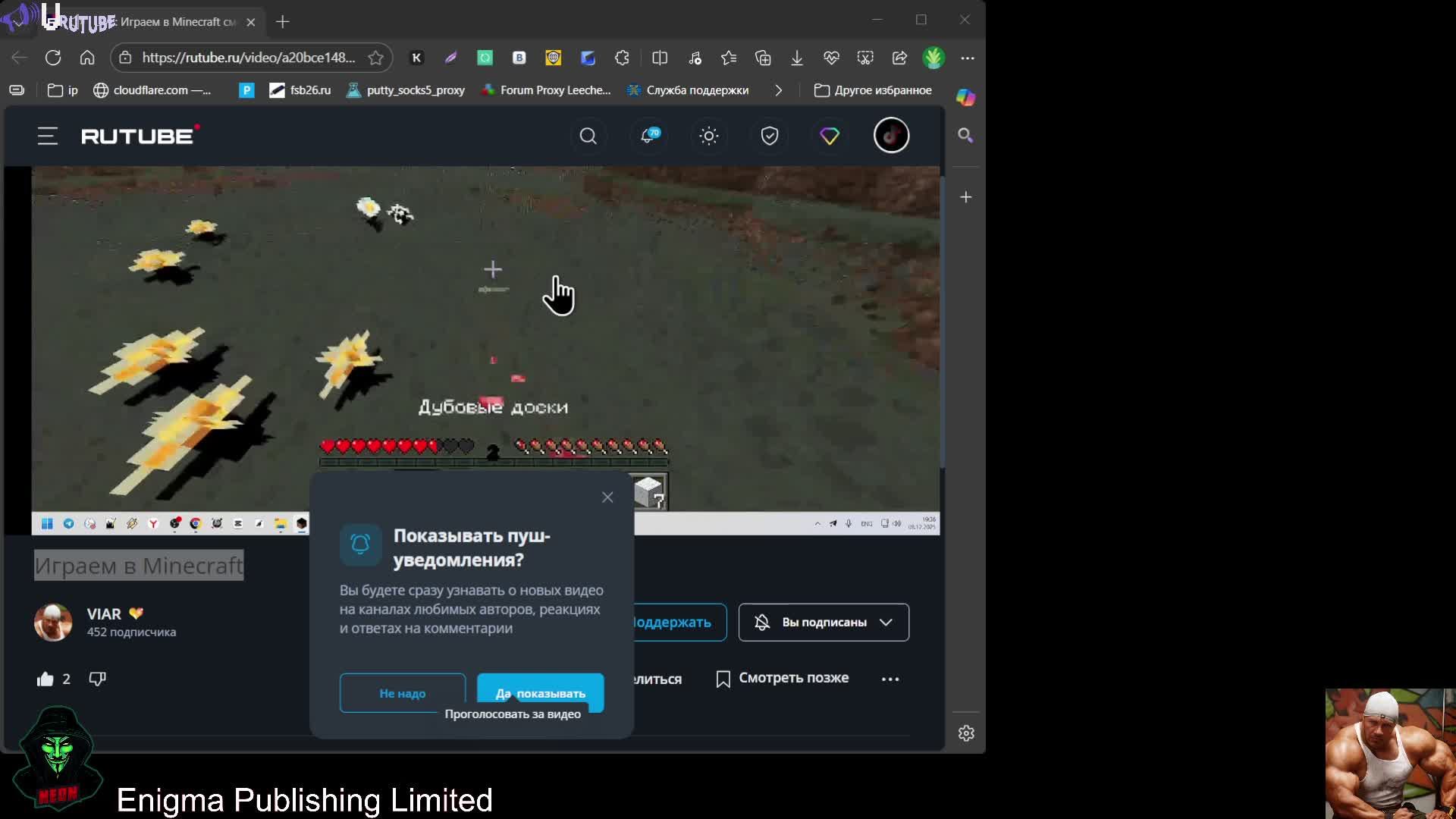Screen dimensions: 1456x819
Task: Click the browser address bar URL
Action: [248, 58]
